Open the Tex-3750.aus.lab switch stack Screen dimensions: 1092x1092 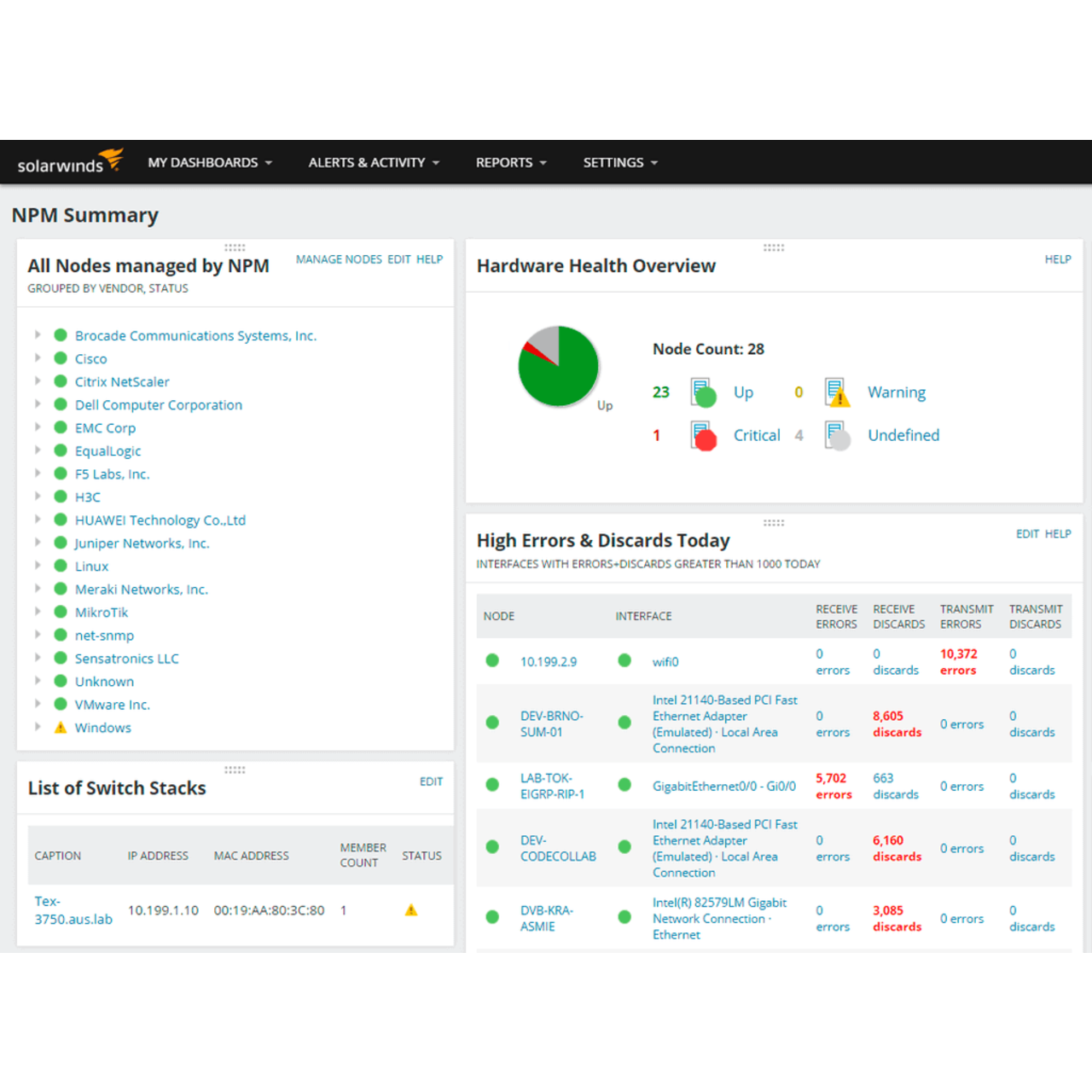point(73,909)
